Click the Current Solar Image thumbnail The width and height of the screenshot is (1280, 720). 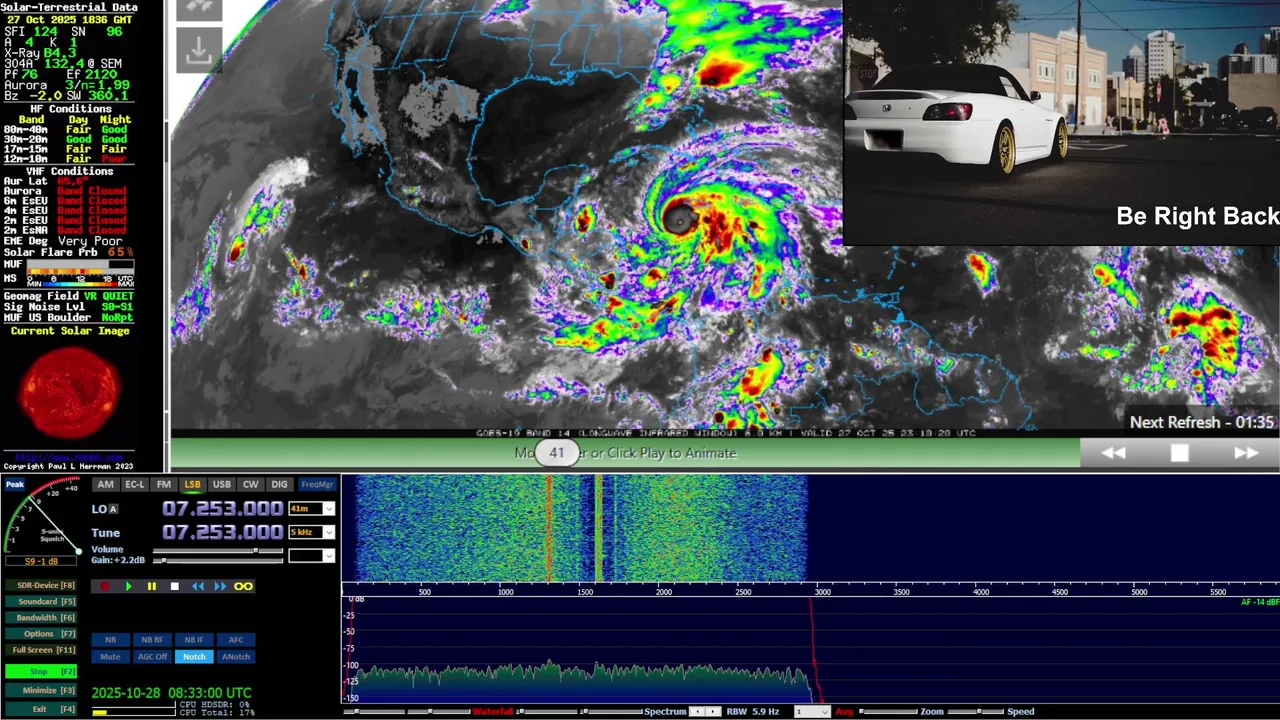click(70, 392)
